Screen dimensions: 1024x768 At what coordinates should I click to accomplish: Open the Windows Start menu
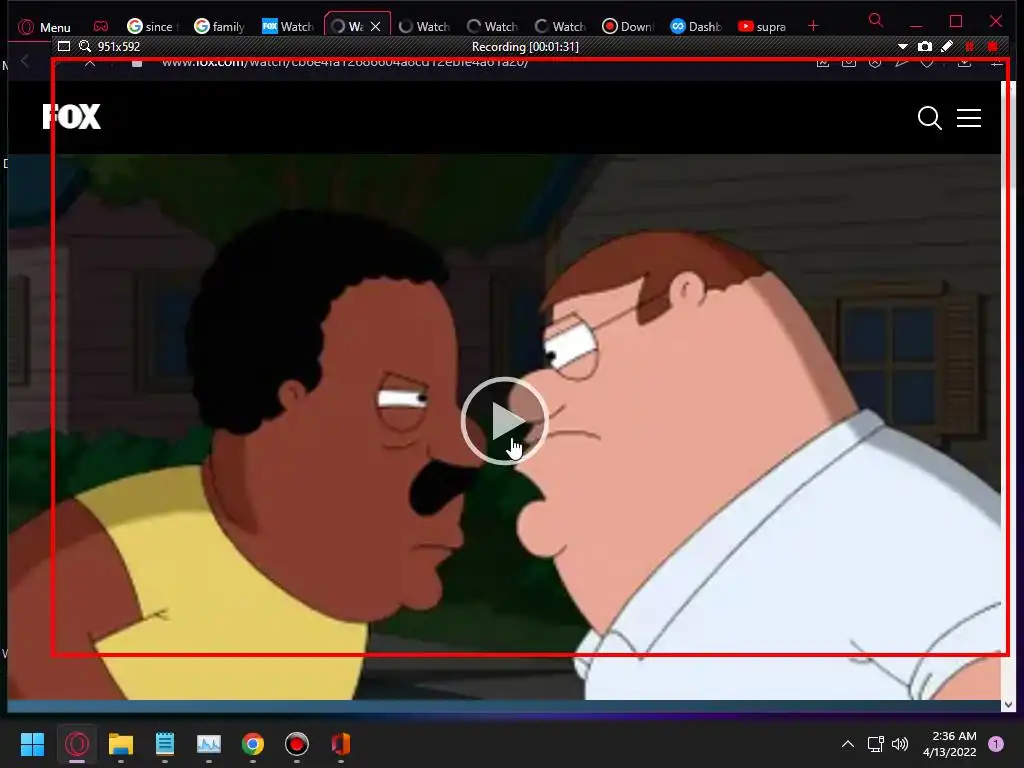tap(32, 744)
